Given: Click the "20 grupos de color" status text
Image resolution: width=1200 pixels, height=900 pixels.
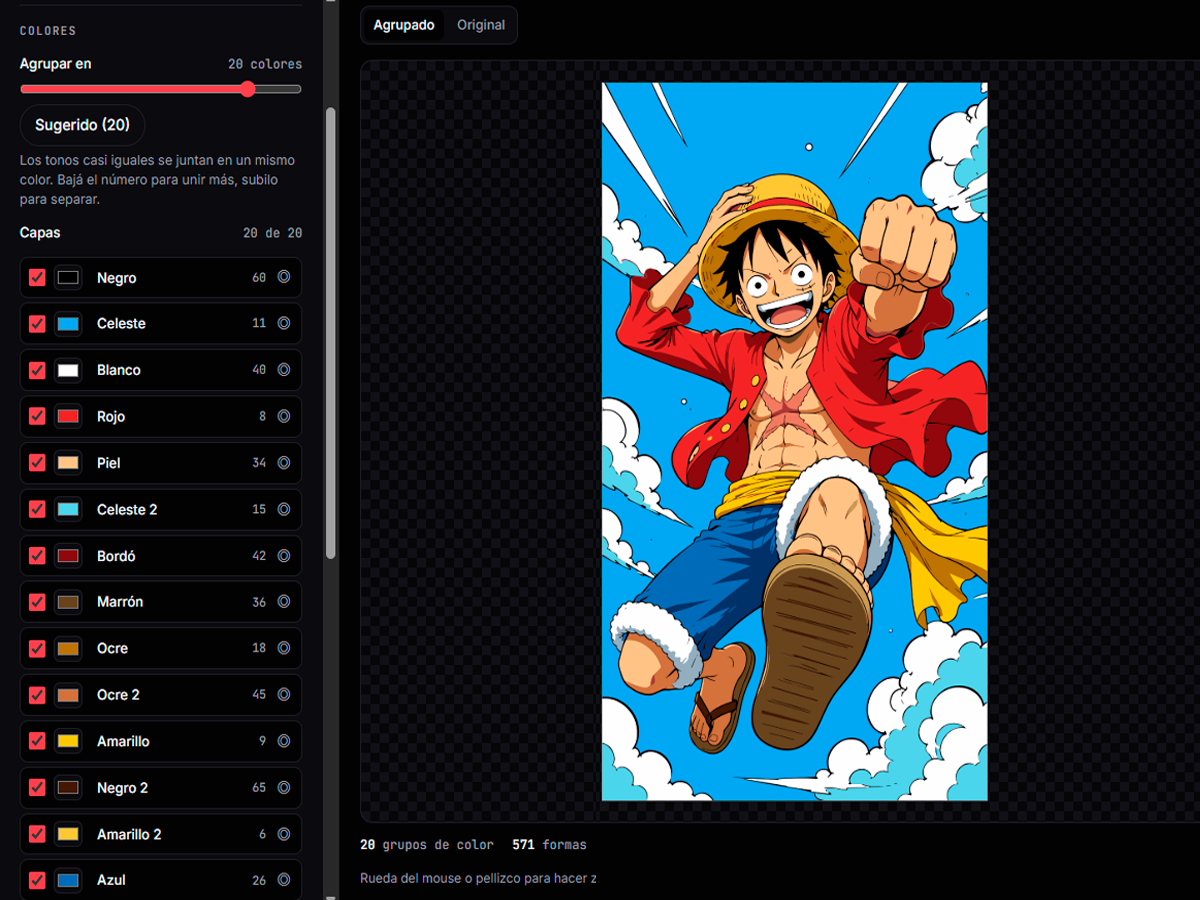Looking at the screenshot, I should 427,845.
